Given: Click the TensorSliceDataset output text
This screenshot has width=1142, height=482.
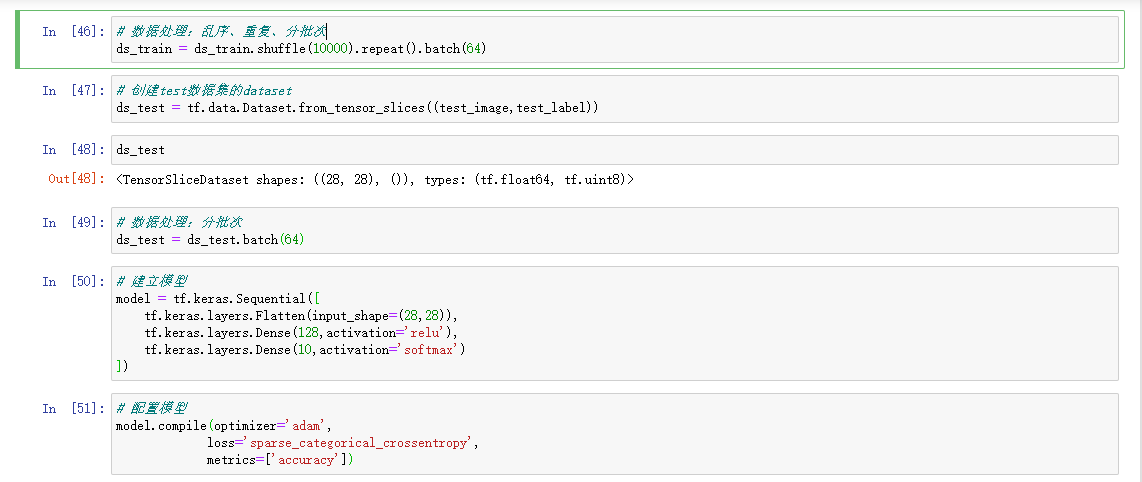Looking at the screenshot, I should [x=375, y=179].
